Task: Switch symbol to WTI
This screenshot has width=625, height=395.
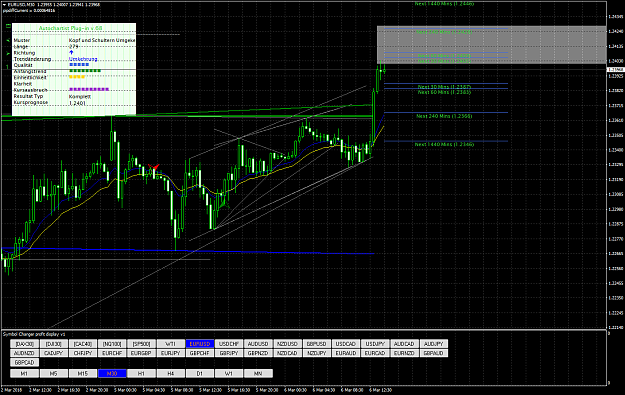Action: pos(171,344)
